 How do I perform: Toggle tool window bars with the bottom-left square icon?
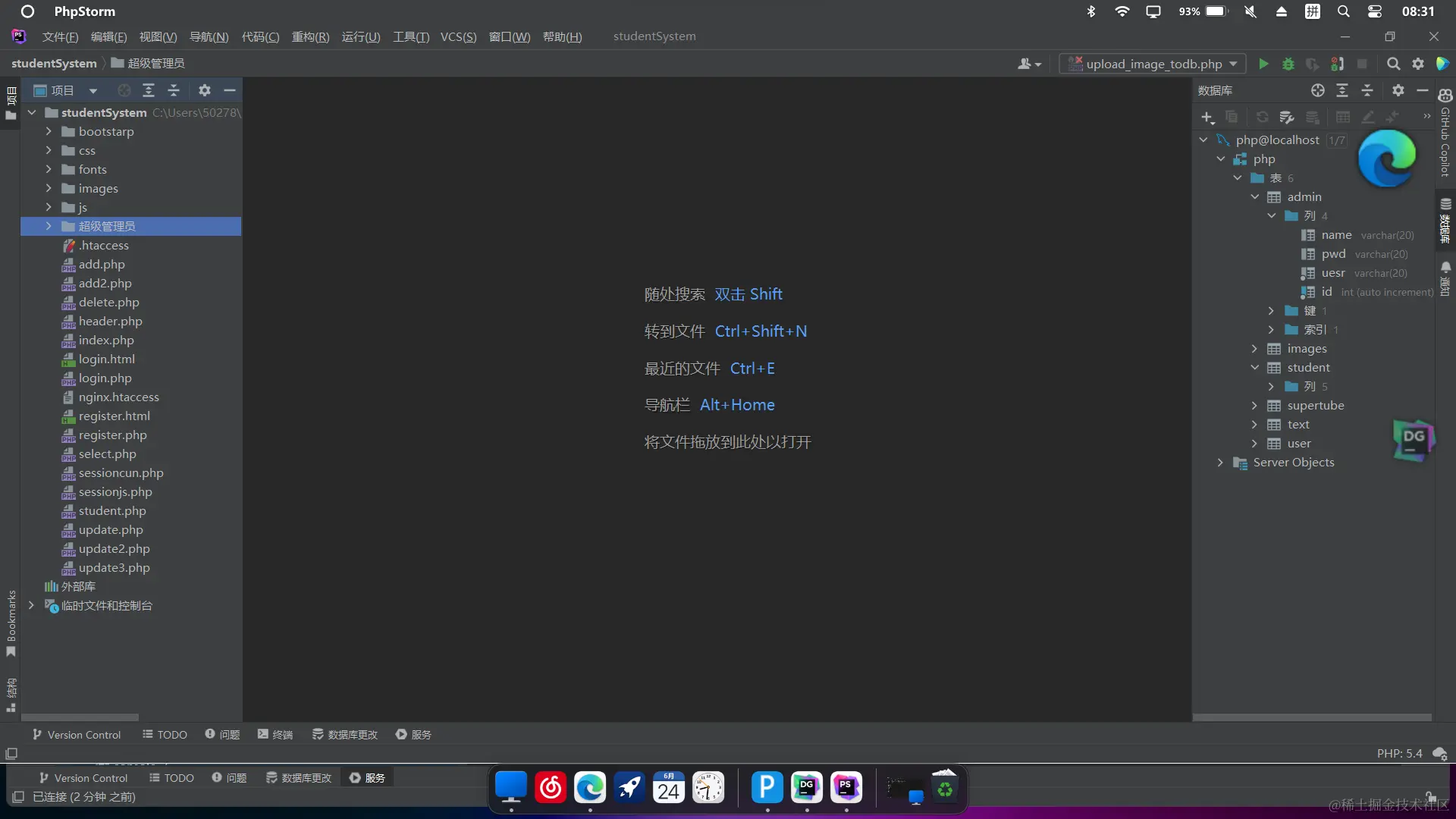tap(11, 754)
